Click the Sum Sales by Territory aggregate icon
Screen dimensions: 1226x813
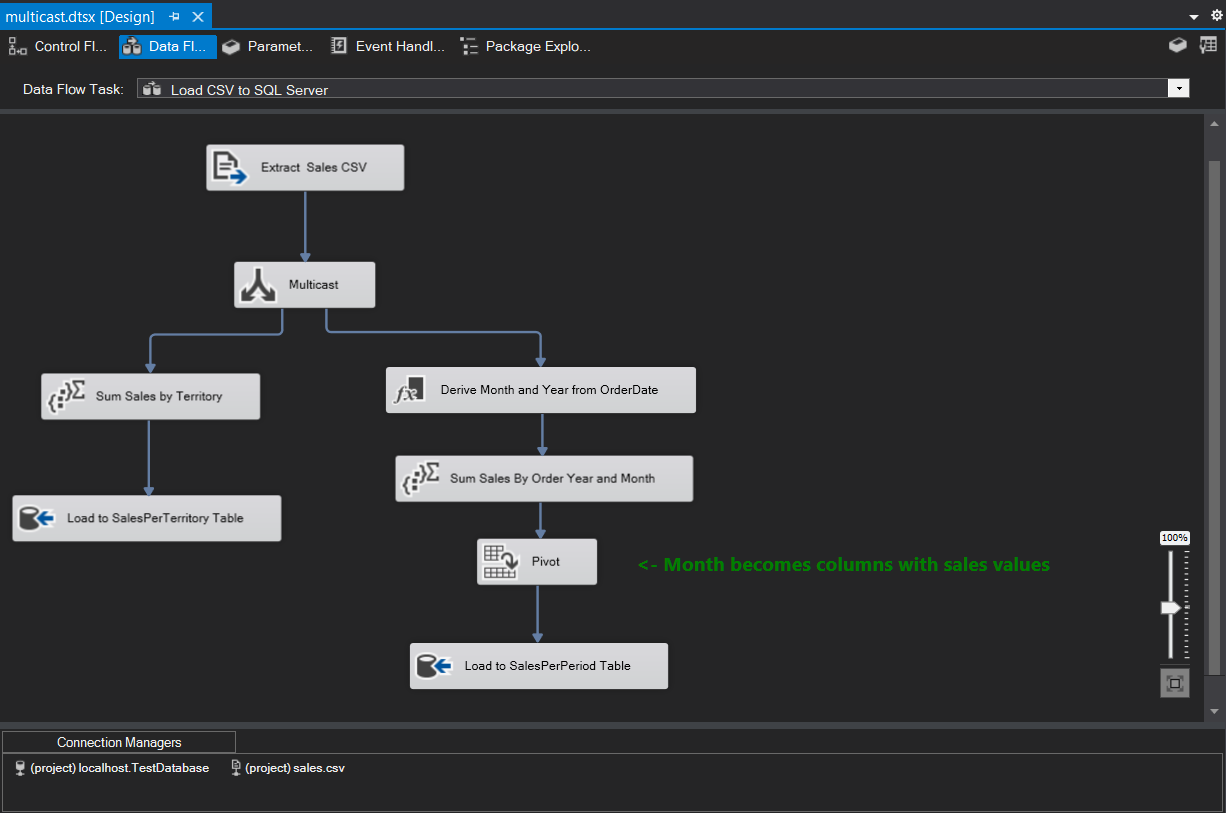(64, 395)
